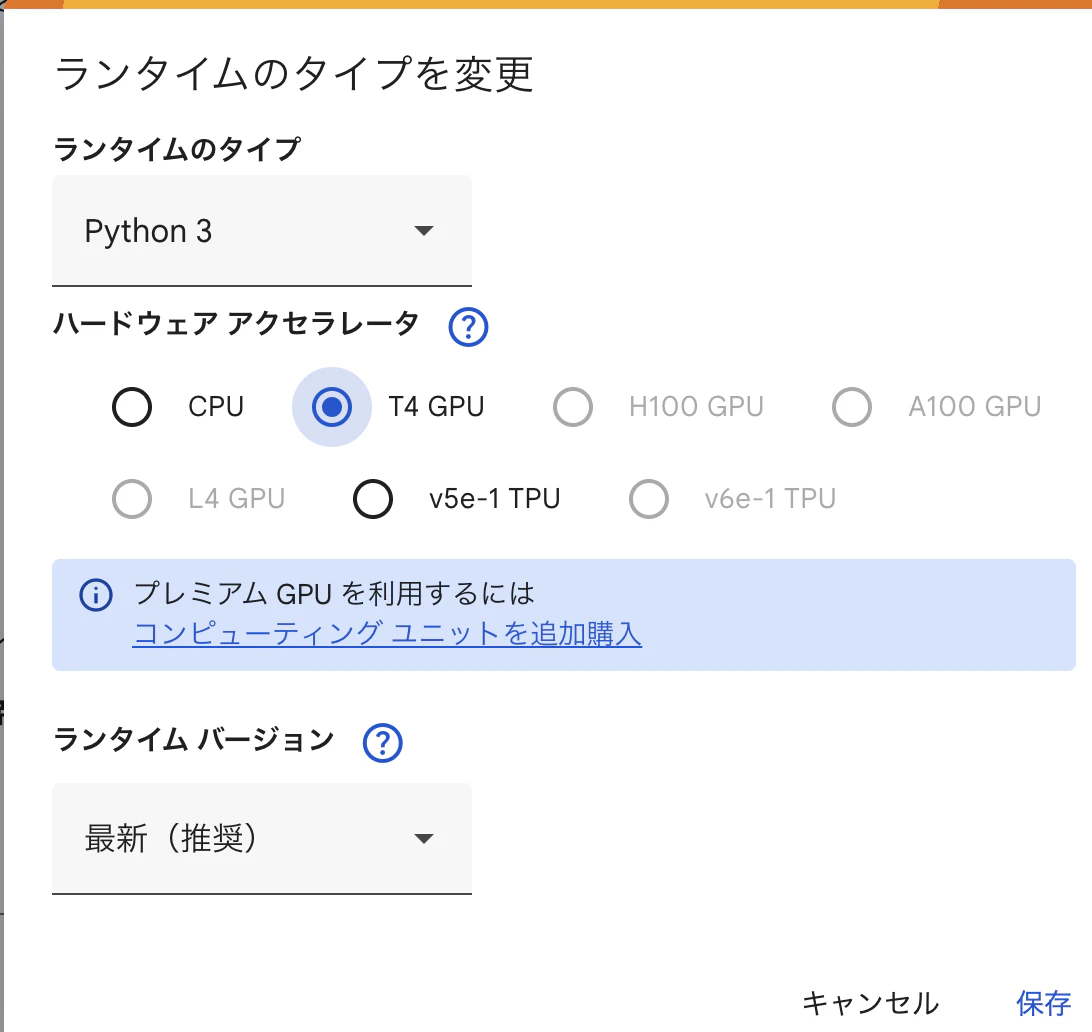This screenshot has width=1092, height=1032.
Task: Open the runtime version dropdown showing 最新（推奨）
Action: (262, 838)
